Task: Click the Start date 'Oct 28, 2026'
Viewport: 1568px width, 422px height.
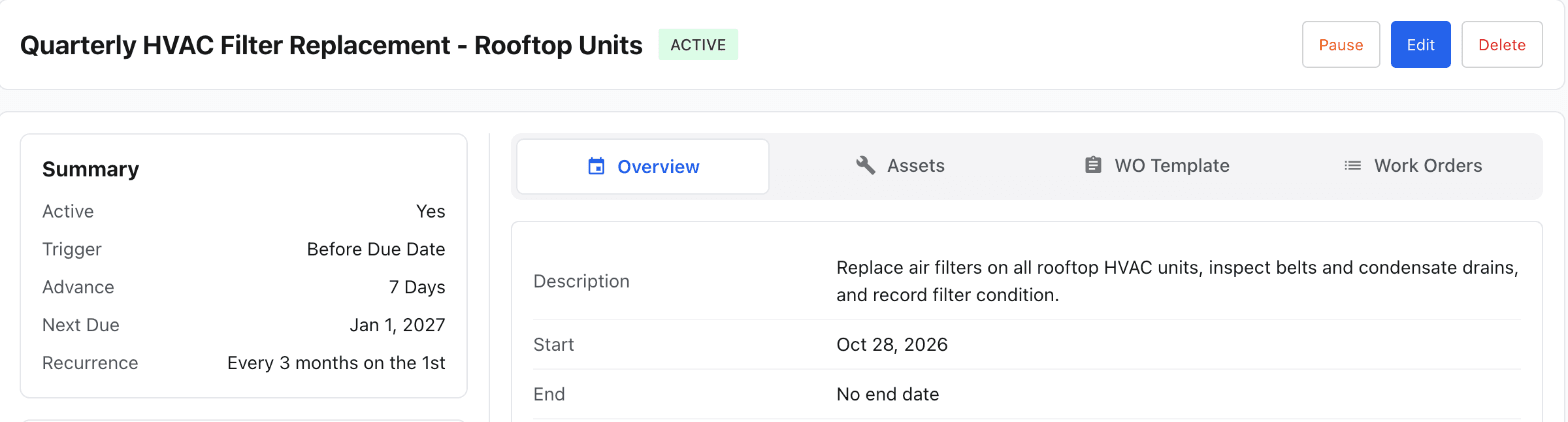Action: [x=892, y=345]
